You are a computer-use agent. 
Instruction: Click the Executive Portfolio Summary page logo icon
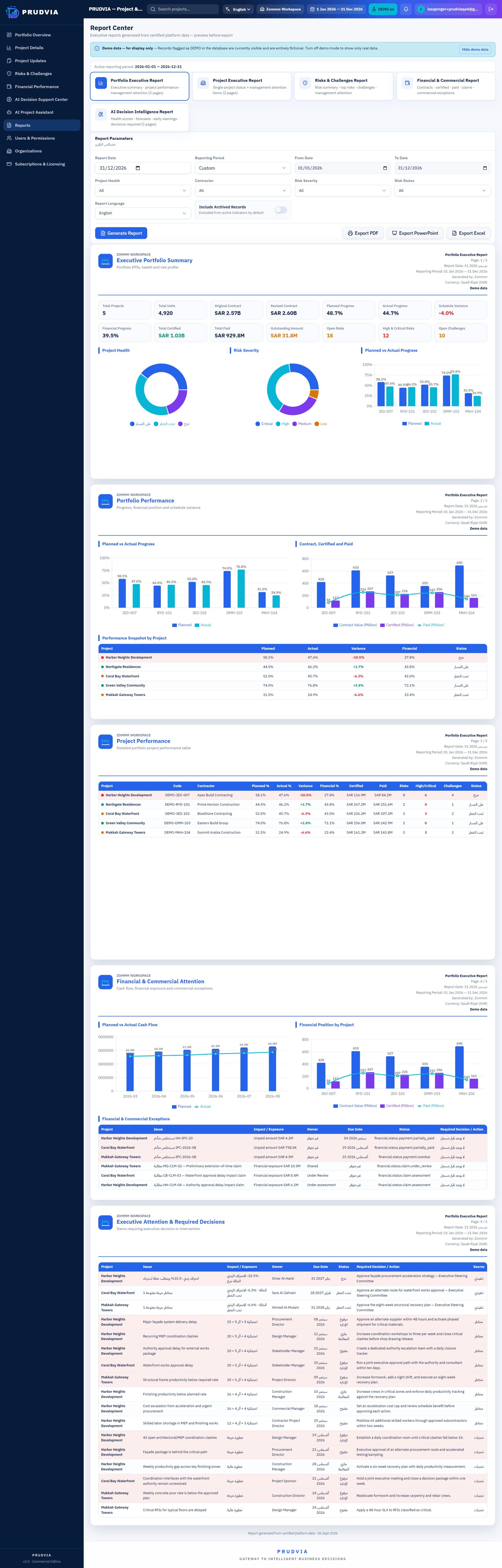click(x=105, y=261)
